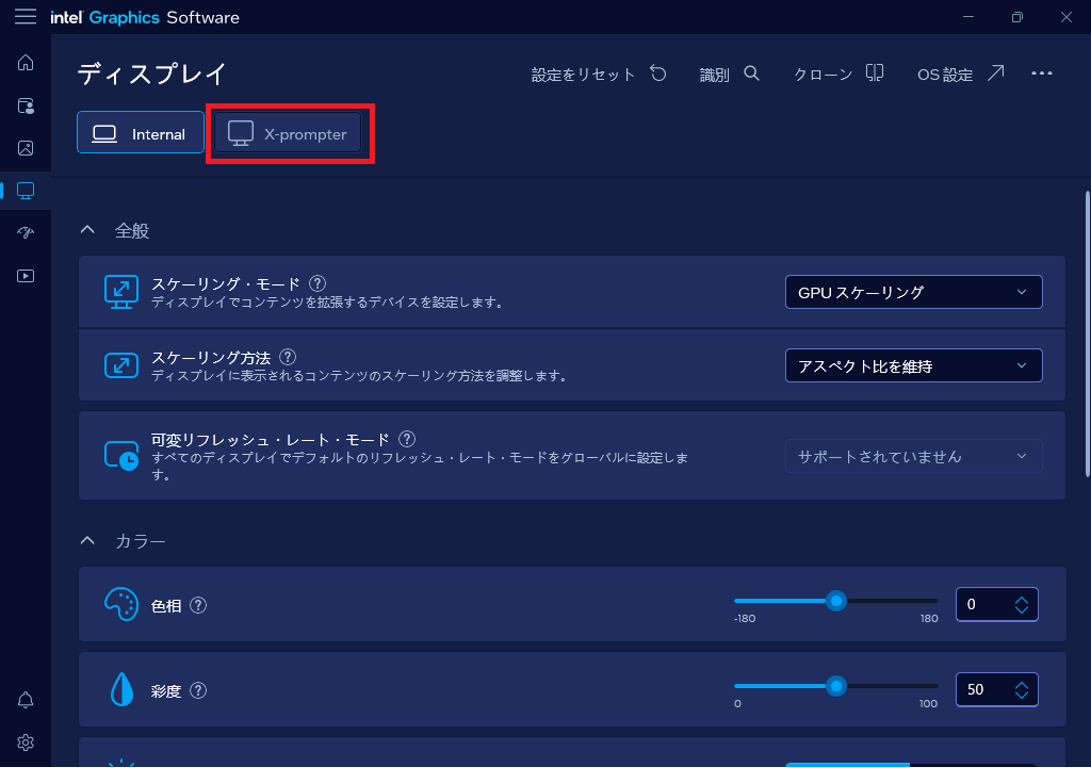1091x768 pixels.
Task: Click the クローン mirrored screens icon
Action: click(875, 73)
